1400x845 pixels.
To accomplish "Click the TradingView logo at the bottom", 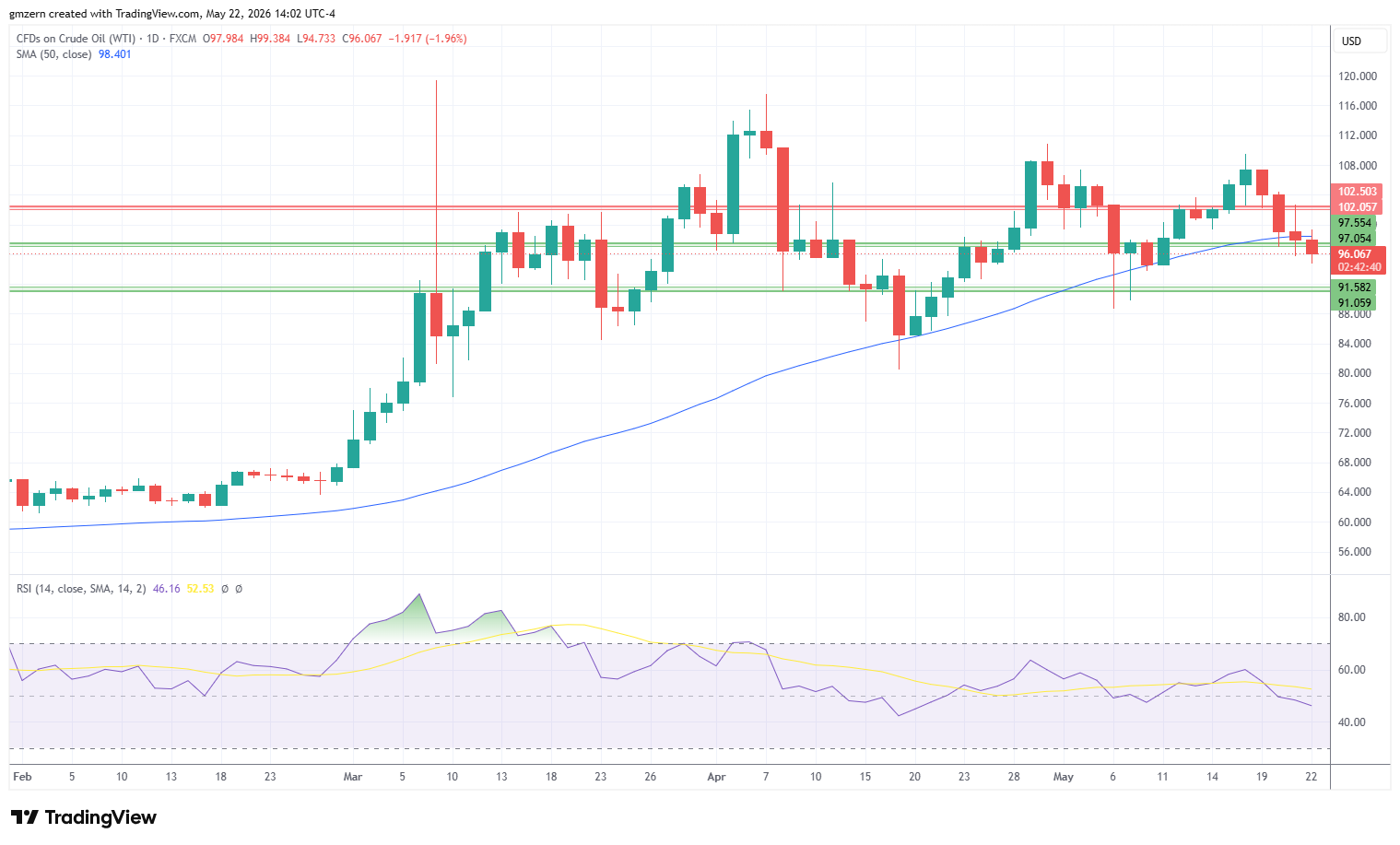I will pos(83,817).
